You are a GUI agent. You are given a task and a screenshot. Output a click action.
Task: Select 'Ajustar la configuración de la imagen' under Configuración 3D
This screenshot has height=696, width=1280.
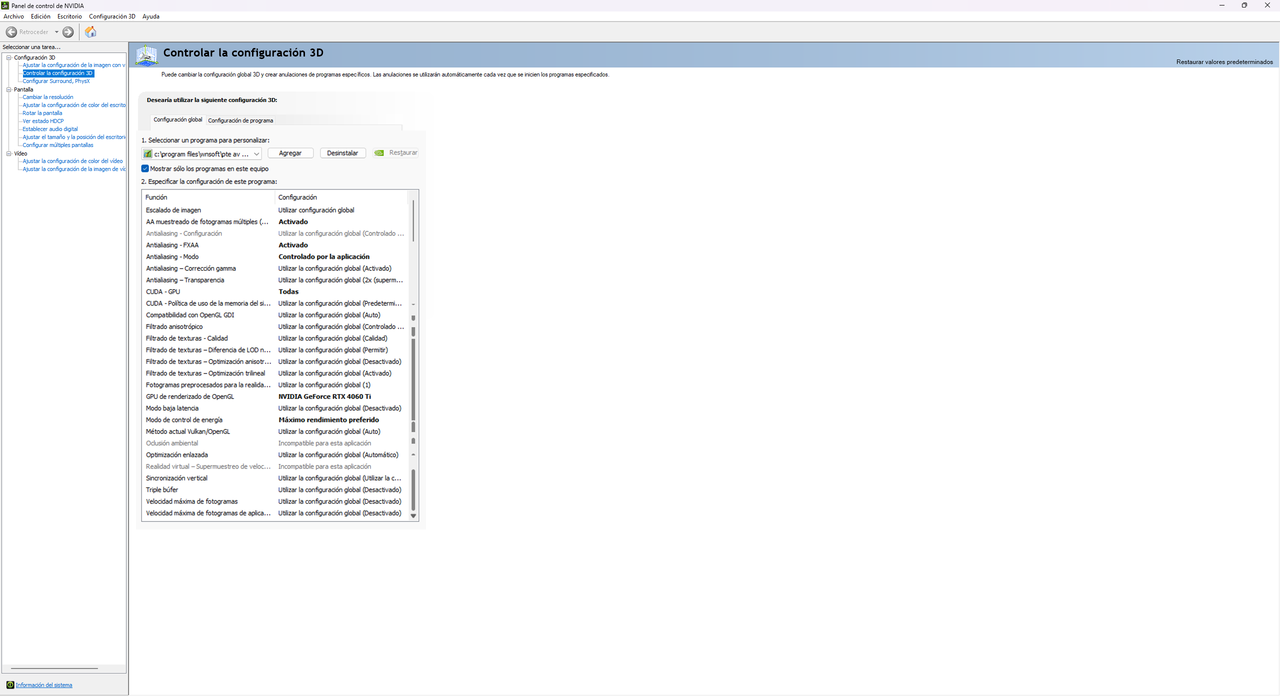coord(74,65)
